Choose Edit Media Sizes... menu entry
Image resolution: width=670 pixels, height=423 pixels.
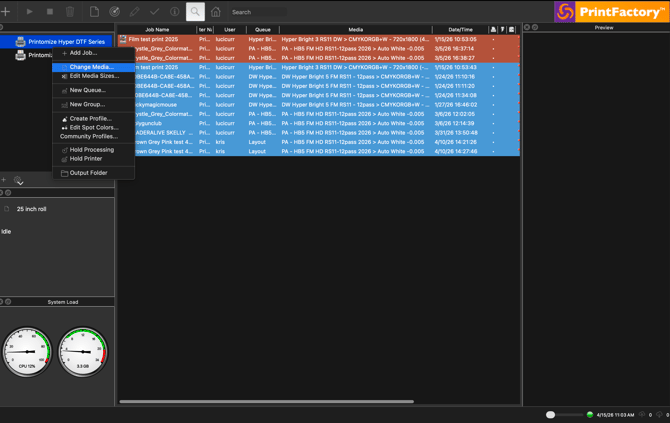coord(94,76)
